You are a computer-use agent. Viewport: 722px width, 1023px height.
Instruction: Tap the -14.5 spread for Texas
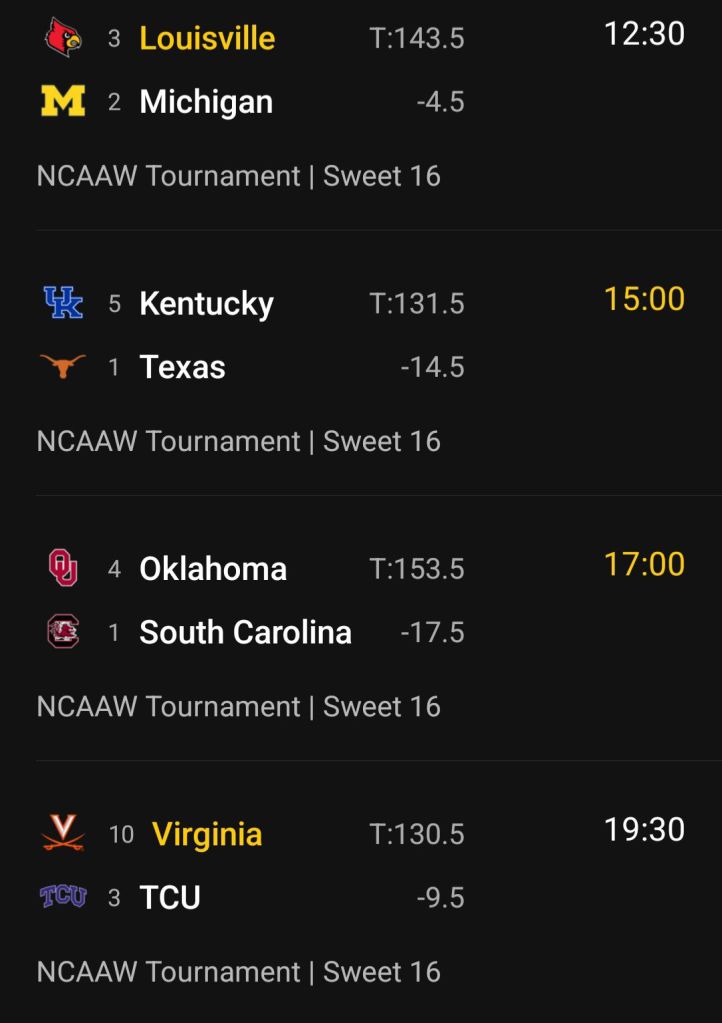(432, 368)
